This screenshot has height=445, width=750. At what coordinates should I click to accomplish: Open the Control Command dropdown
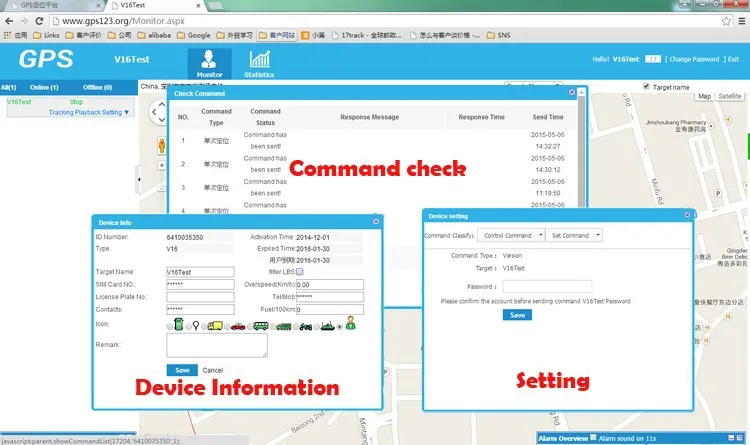[x=511, y=235]
